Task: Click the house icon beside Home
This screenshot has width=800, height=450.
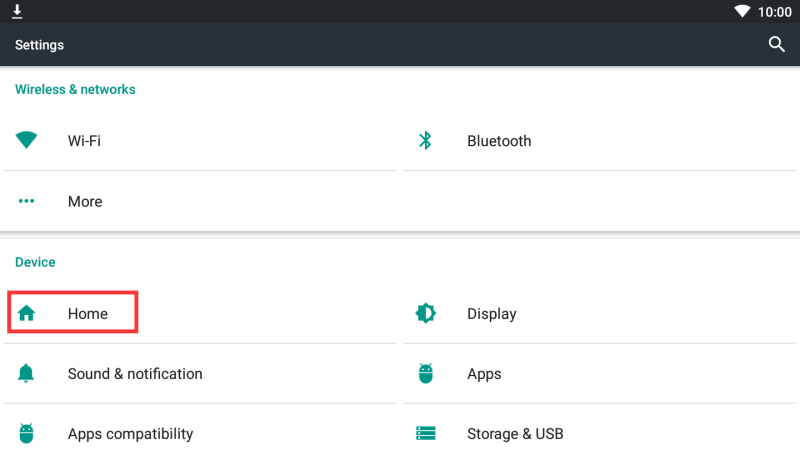Action: click(27, 314)
